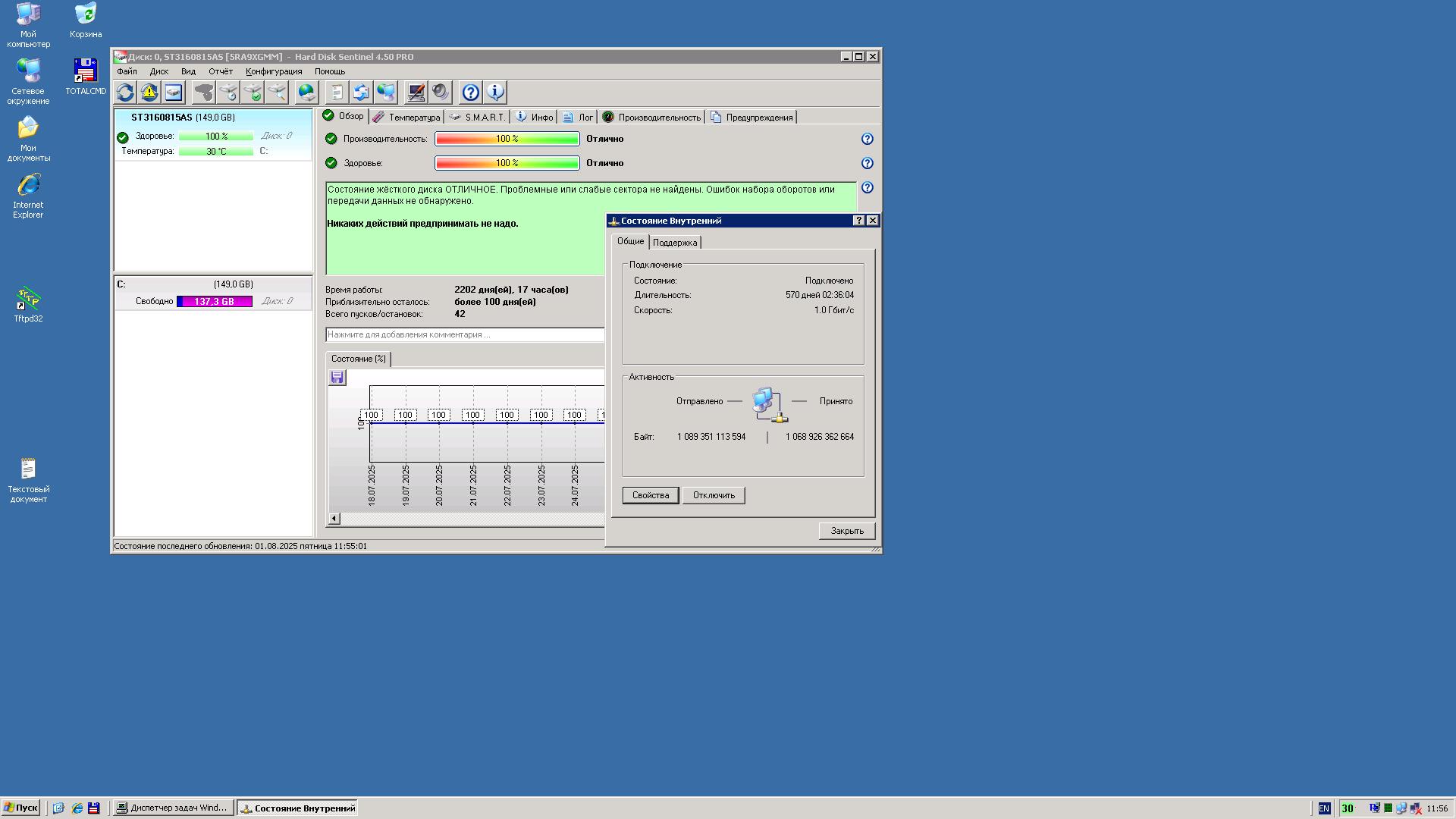This screenshot has height=819, width=1456.
Task: Click the refresh icon with yellow warning triangle
Action: (x=149, y=93)
